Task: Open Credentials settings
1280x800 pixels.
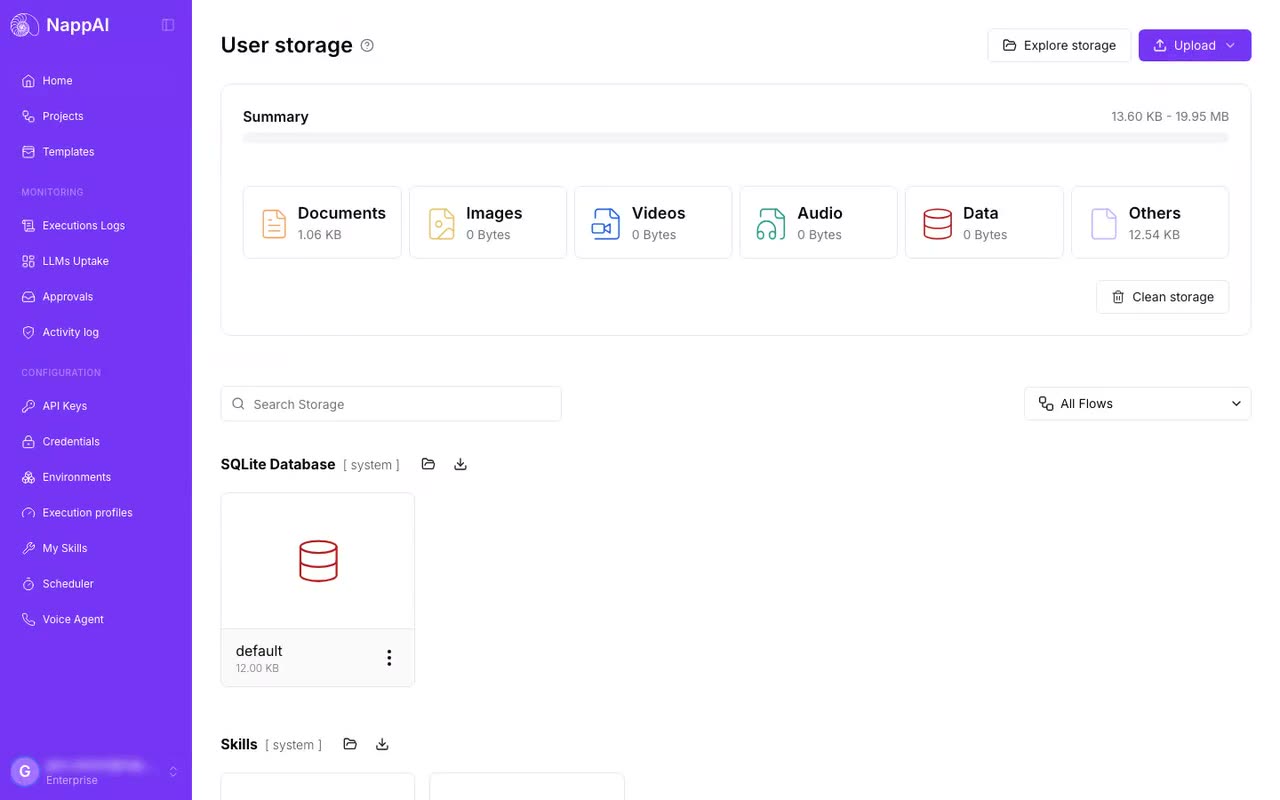Action: tap(96, 442)
